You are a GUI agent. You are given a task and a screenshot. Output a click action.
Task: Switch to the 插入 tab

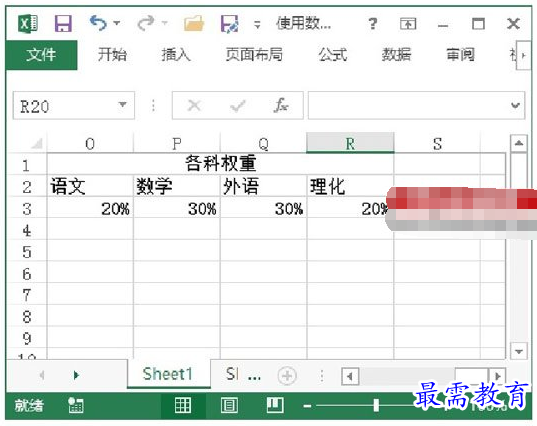pyautogui.click(x=176, y=55)
